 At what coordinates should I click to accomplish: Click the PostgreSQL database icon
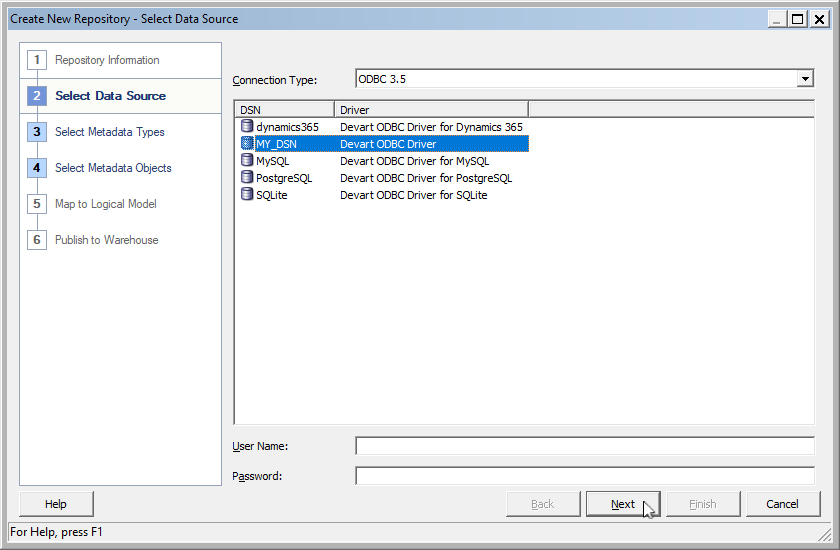click(246, 177)
